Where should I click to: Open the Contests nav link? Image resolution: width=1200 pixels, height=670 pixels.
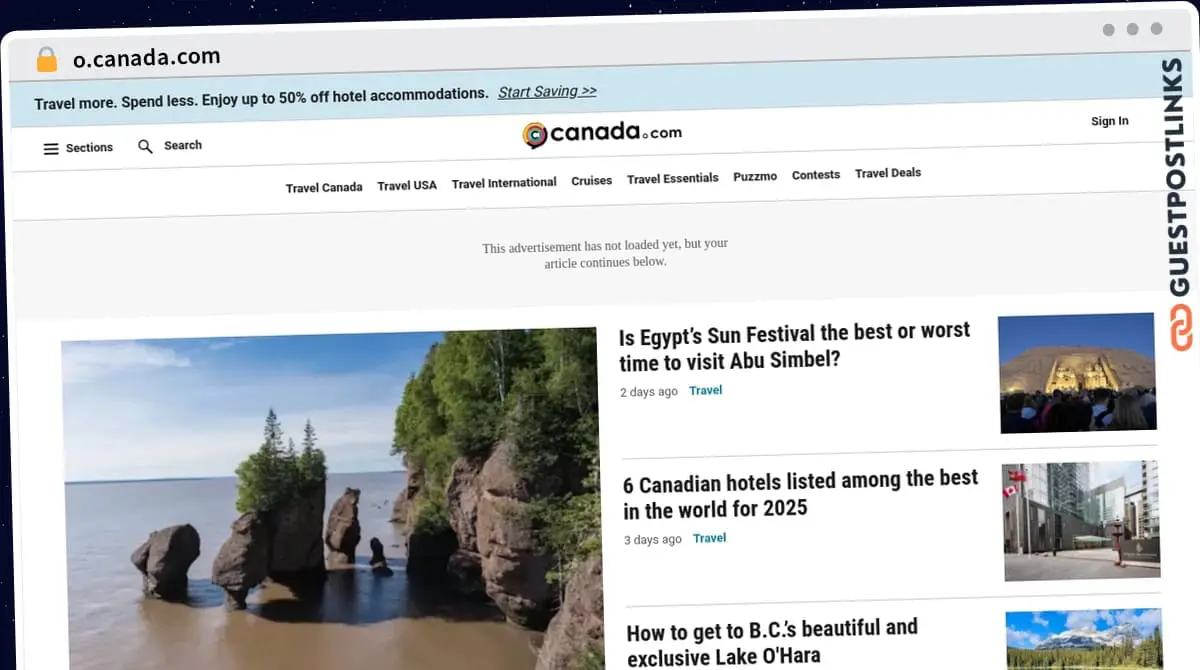[816, 175]
